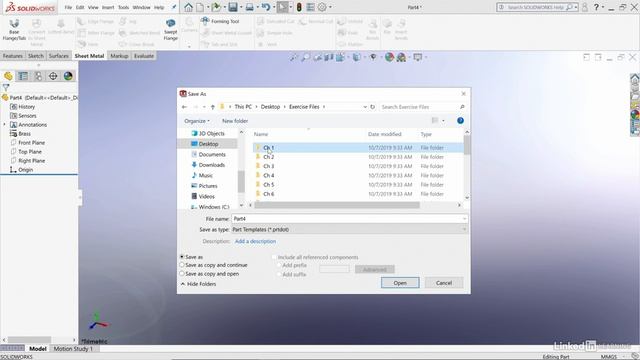The width and height of the screenshot is (640, 360).
Task: Click Zoom to Area magnifier icon
Action: point(305,57)
